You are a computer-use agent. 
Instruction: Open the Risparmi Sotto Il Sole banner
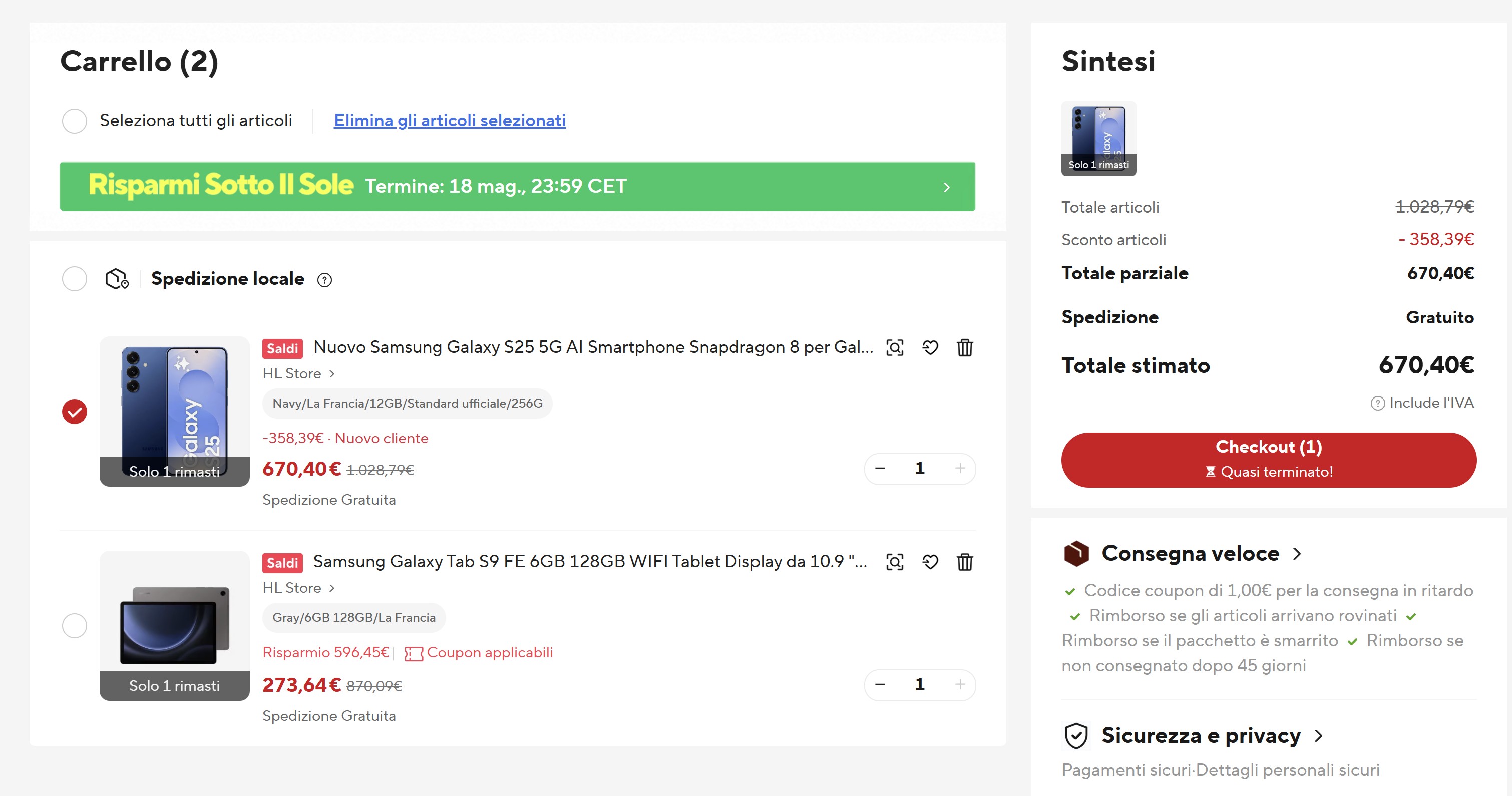pos(517,187)
